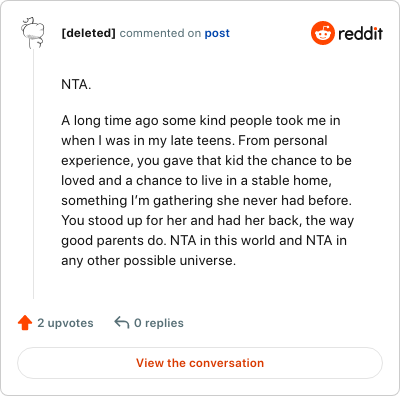Upvote the comment with the orange arrow
400x396 pixels.
25,323
